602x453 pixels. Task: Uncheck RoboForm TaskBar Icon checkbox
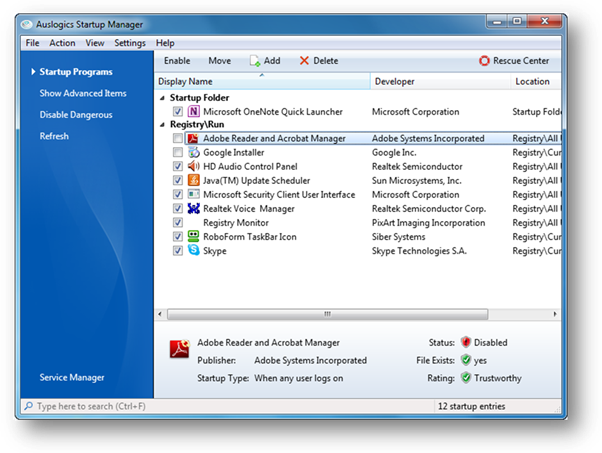177,236
